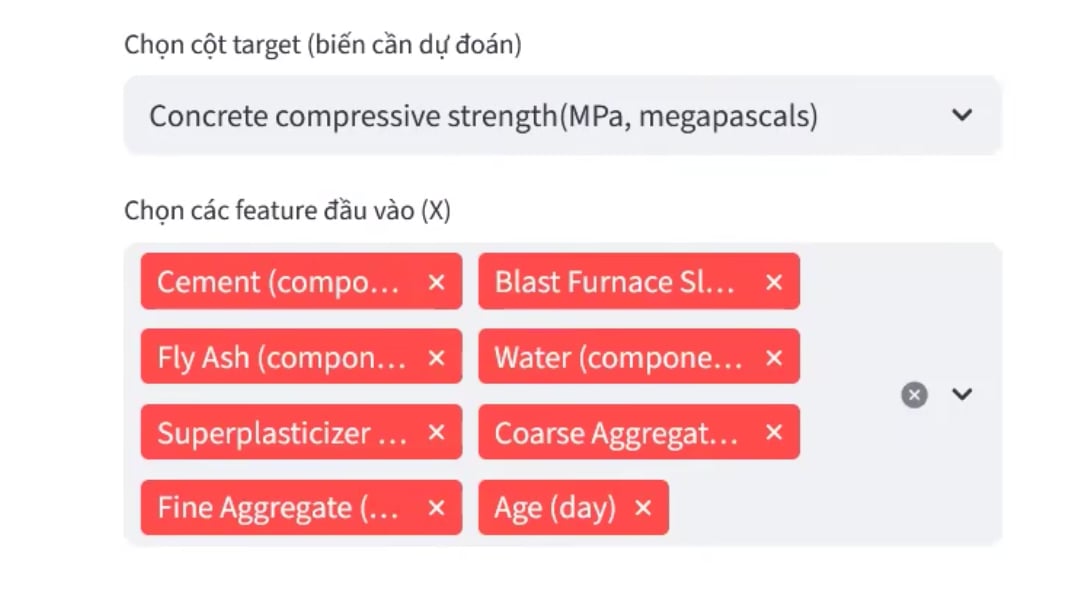Click the Coarse Aggregate tag label
The image size is (1071, 614).
click(616, 433)
